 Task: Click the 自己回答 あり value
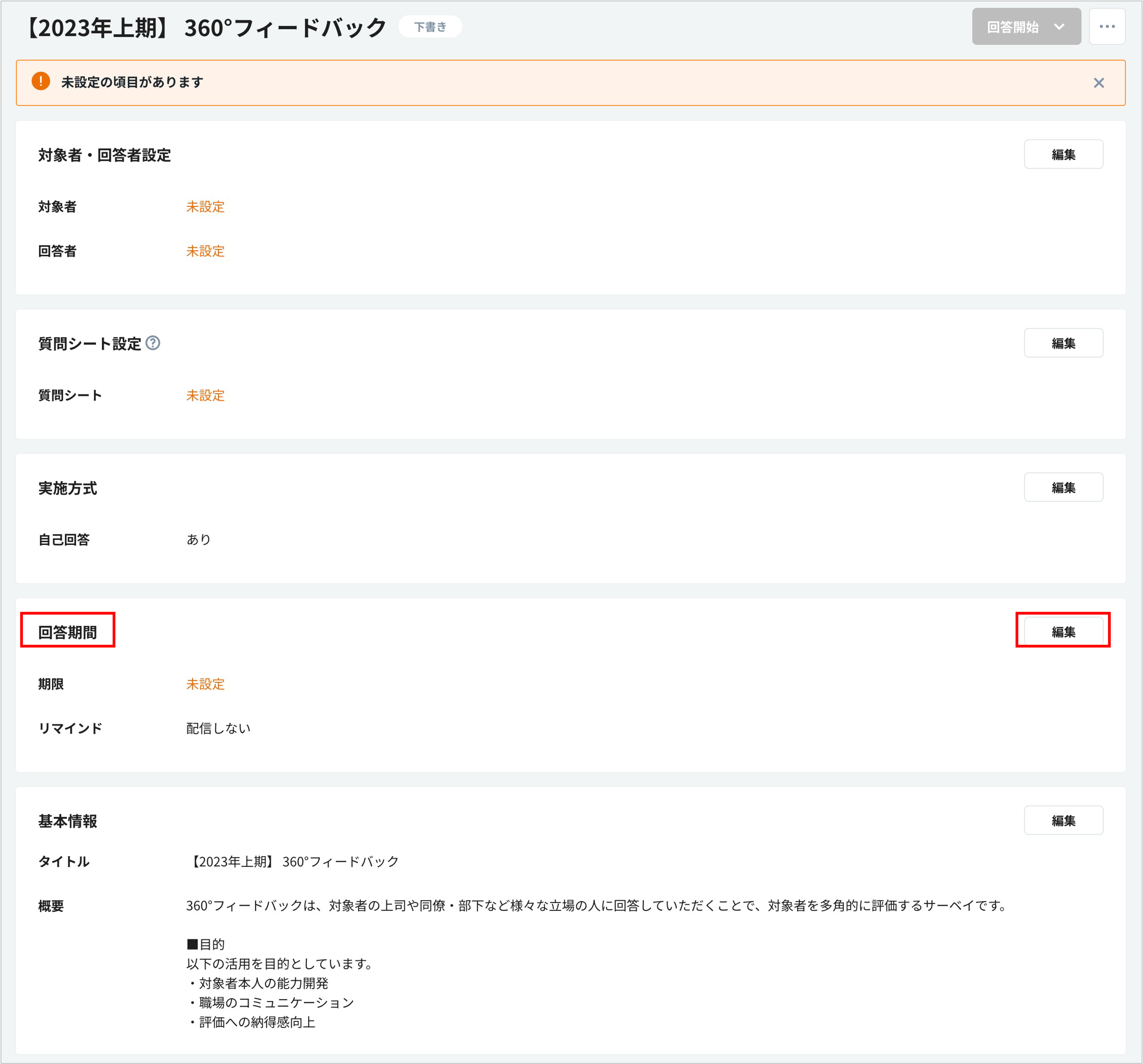[x=198, y=540]
